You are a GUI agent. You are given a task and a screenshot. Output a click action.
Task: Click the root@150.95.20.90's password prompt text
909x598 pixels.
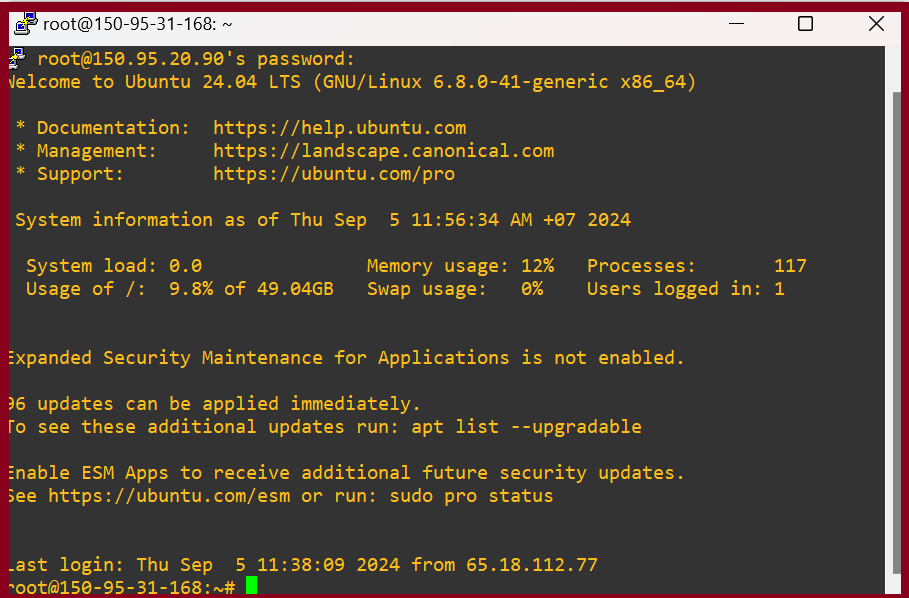tap(196, 59)
